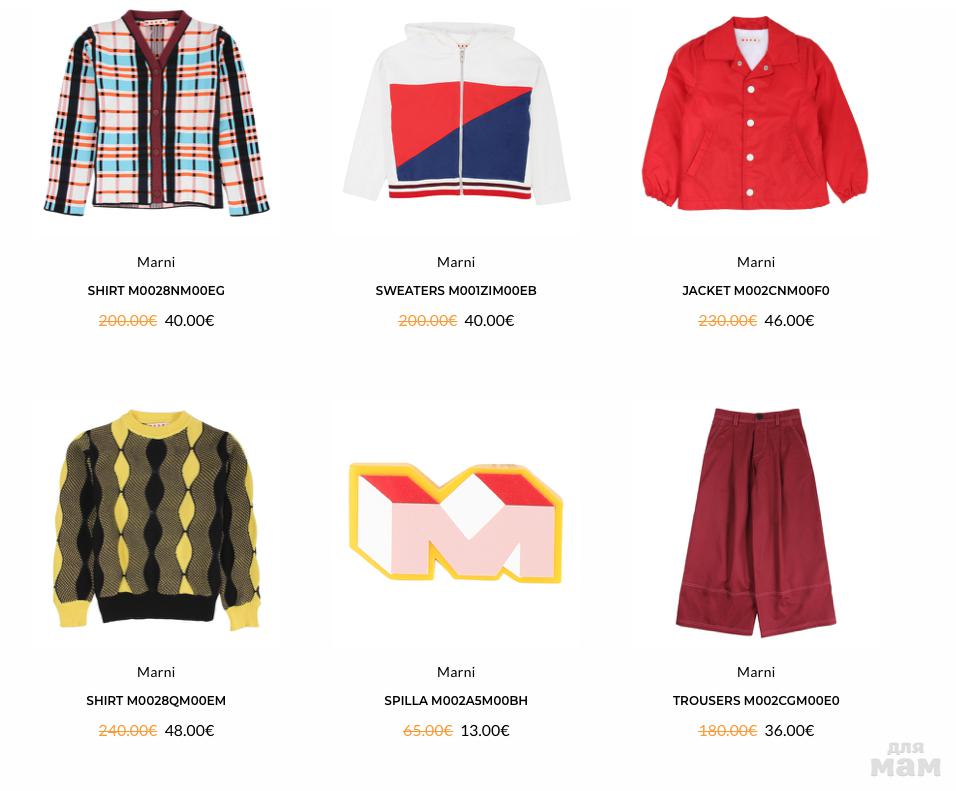This screenshot has width=956, height=791.
Task: Open the M-shaped pin brooch image
Action: click(x=456, y=522)
